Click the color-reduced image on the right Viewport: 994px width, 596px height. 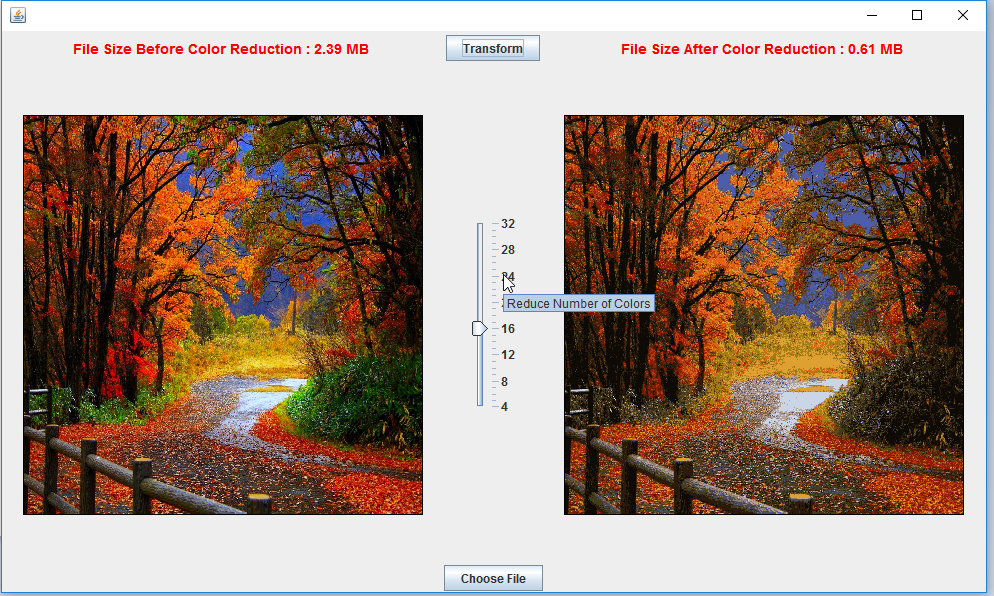click(764, 315)
